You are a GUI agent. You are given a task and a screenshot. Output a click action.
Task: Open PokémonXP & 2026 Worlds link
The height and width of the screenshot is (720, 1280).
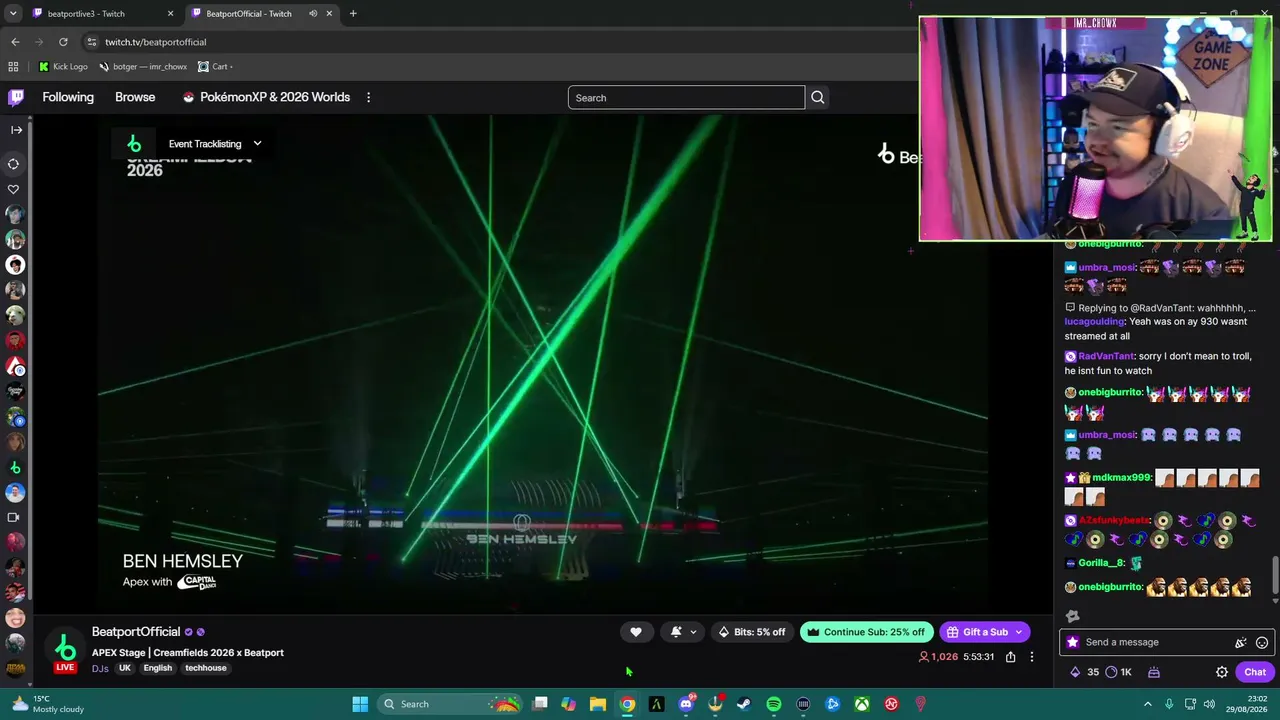tap(266, 97)
